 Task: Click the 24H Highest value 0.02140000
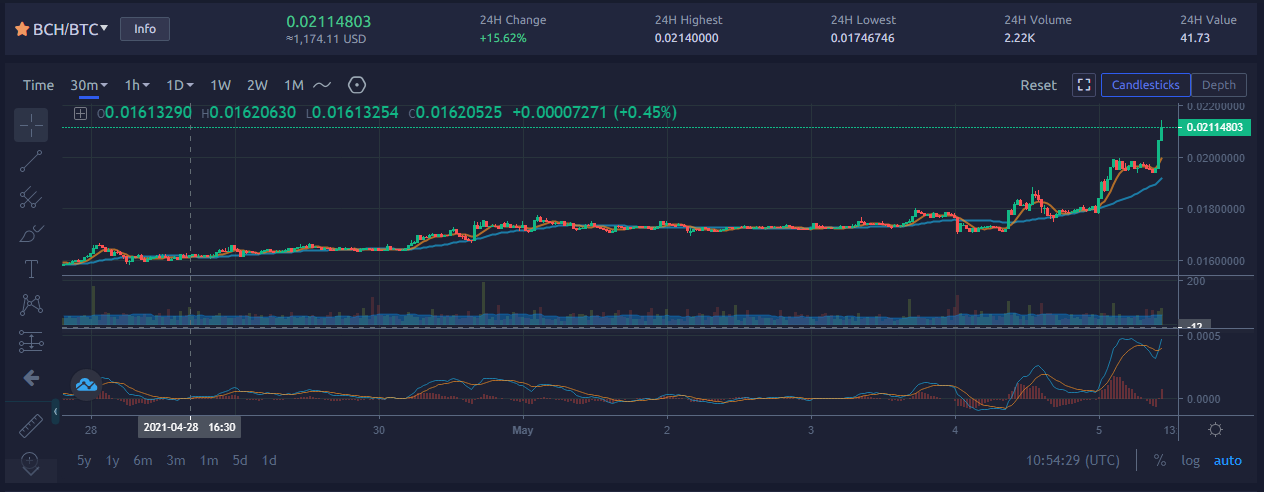(686, 38)
